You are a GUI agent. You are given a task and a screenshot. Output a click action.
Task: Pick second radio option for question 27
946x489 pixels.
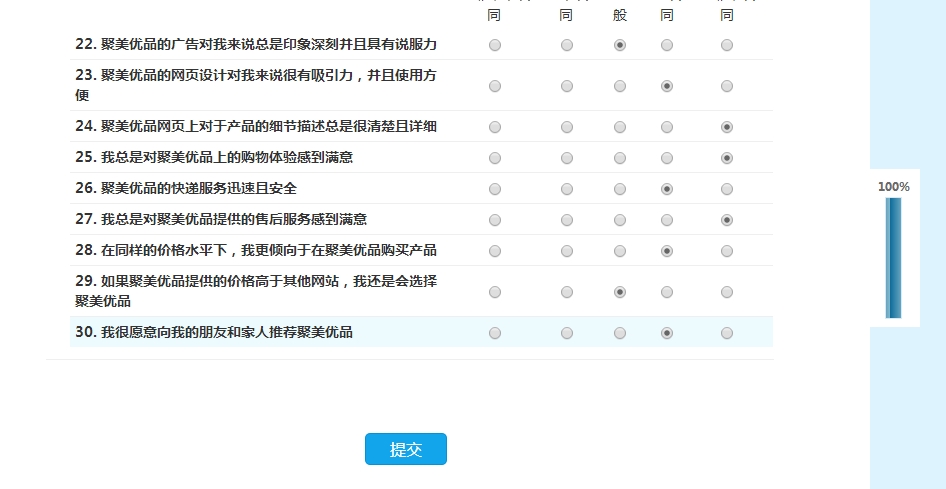(567, 220)
